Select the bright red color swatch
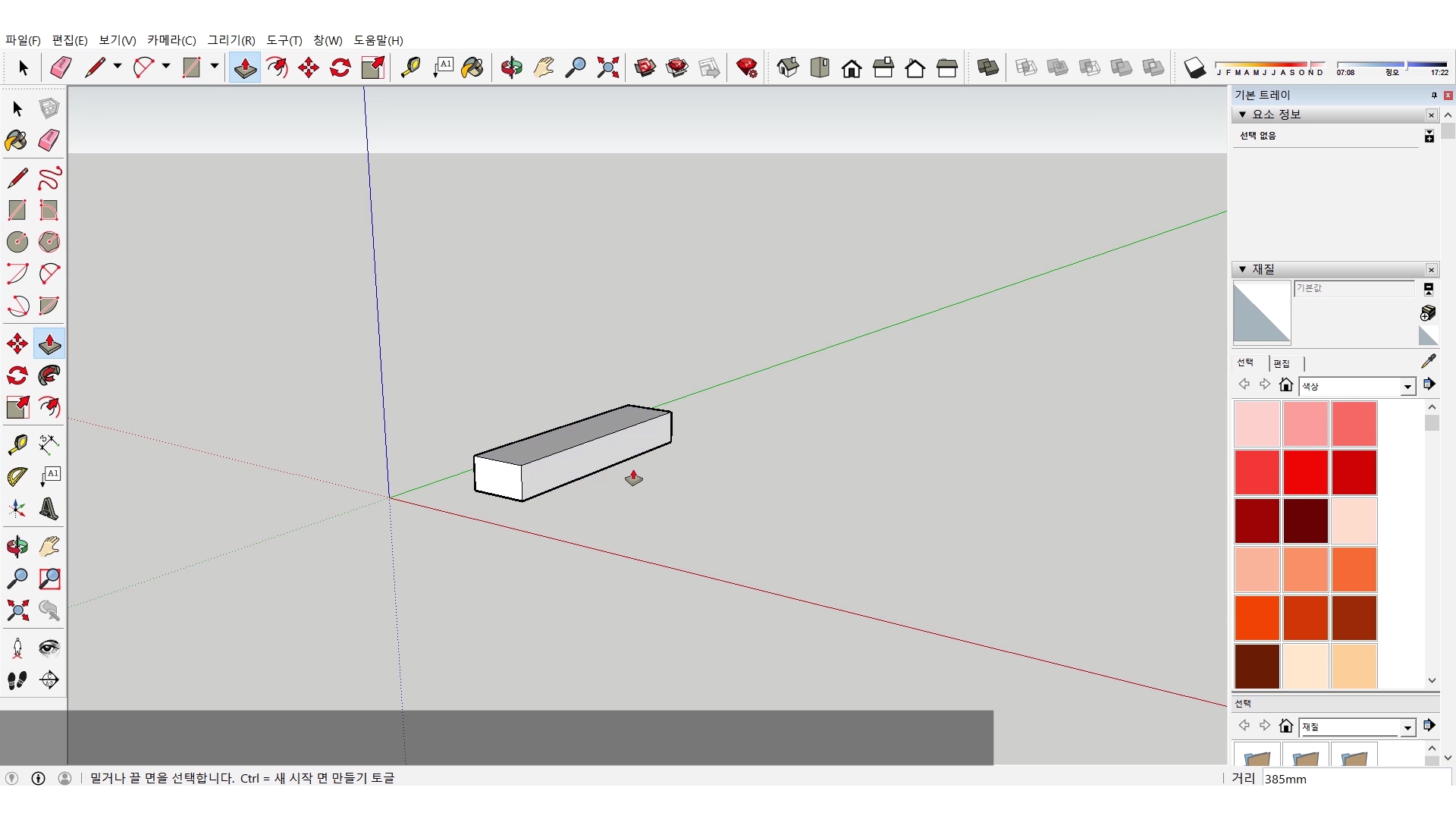The height and width of the screenshot is (819, 1456). pyautogui.click(x=1305, y=472)
